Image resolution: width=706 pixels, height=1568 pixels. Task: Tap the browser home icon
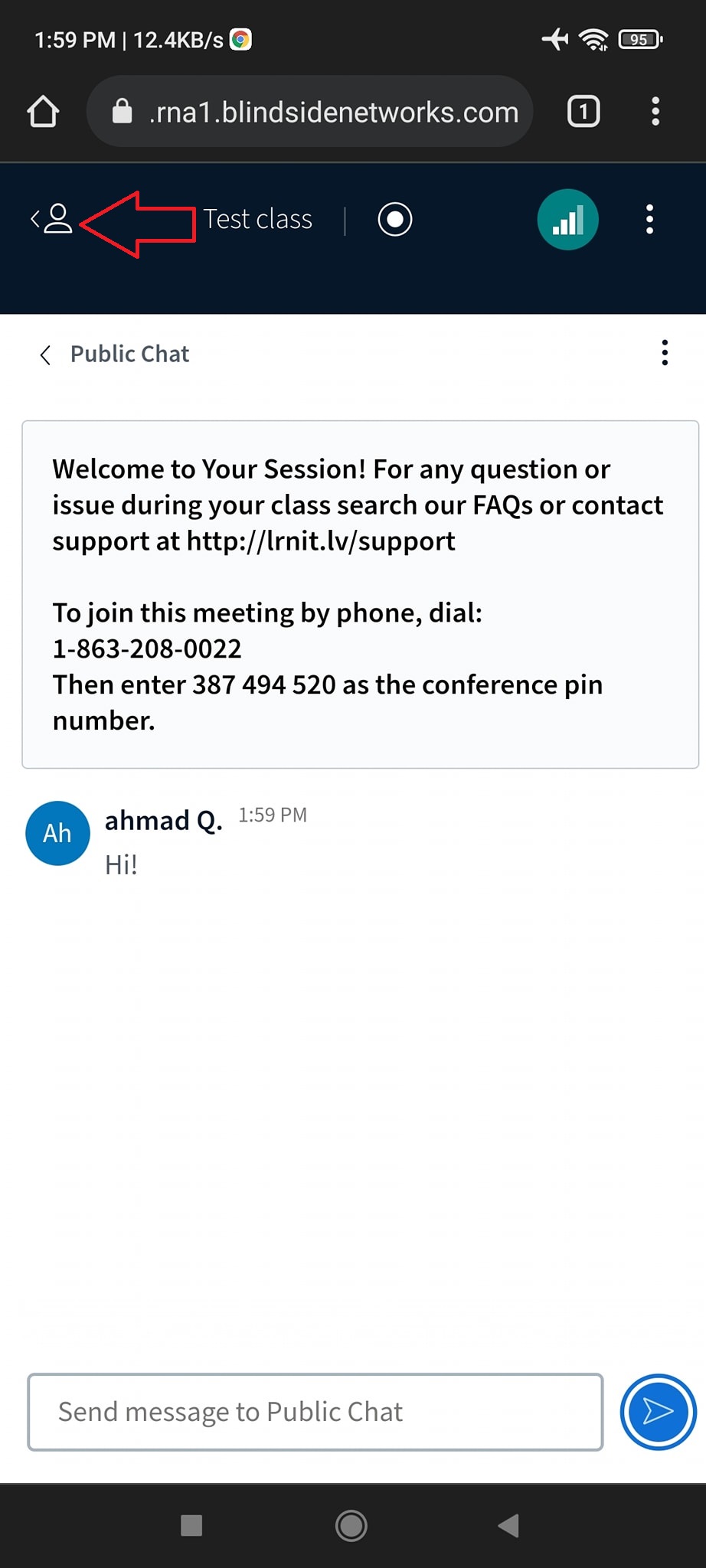pyautogui.click(x=43, y=112)
